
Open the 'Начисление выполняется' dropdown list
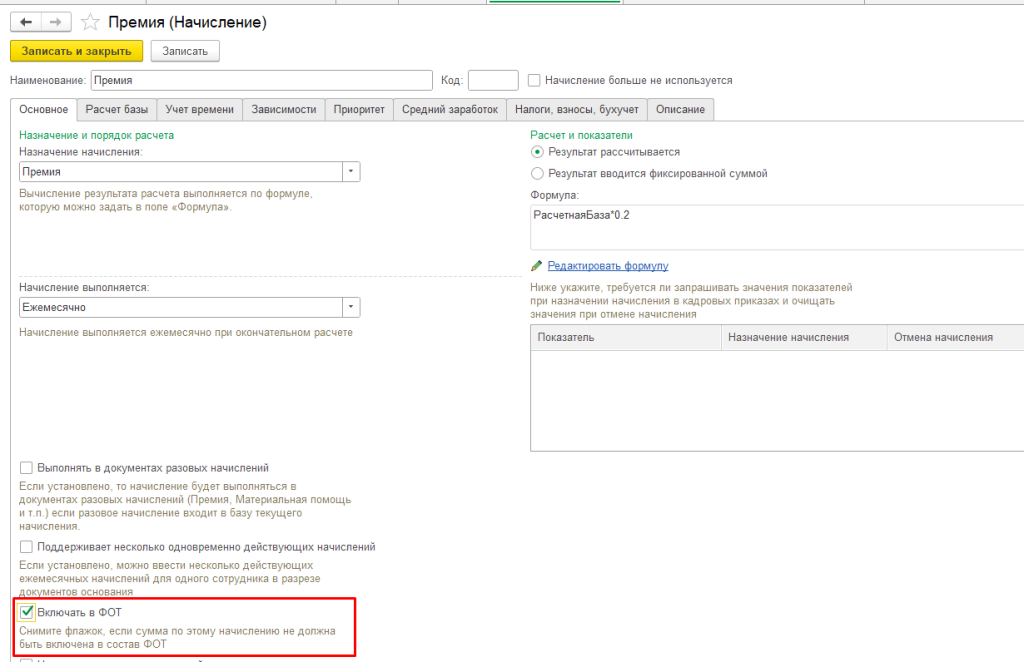(350, 307)
